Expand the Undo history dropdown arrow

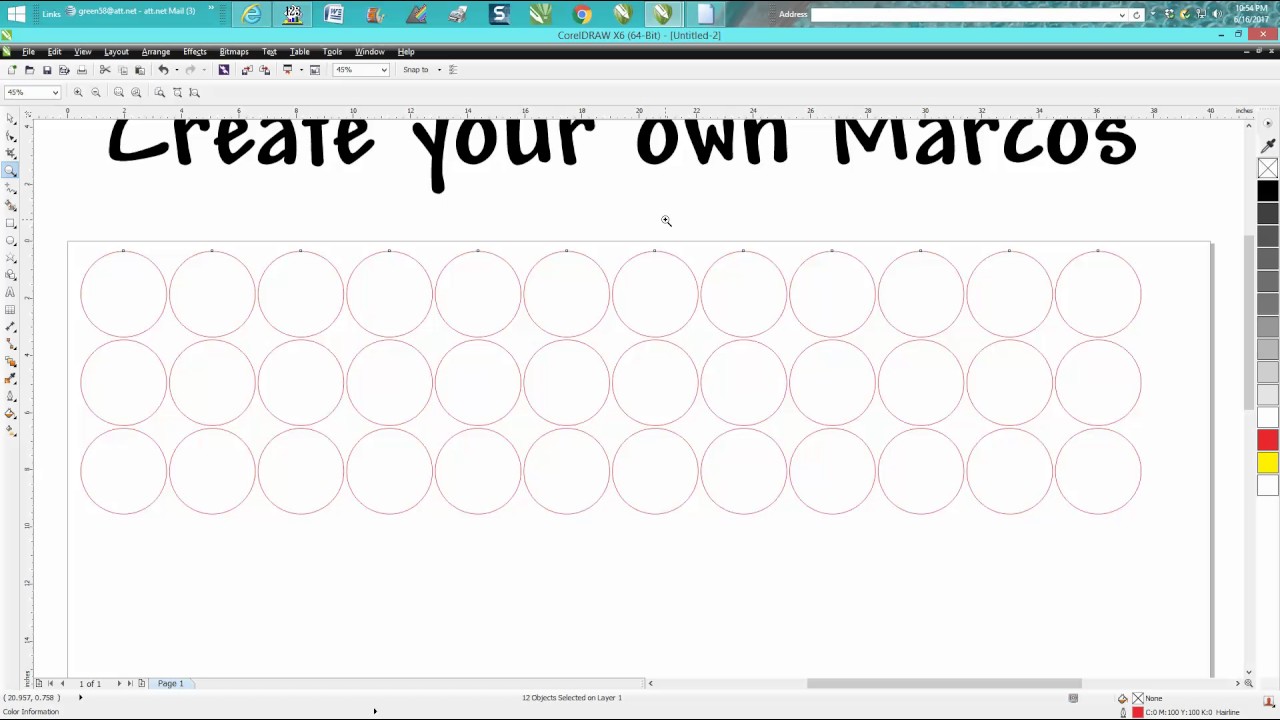coord(177,70)
